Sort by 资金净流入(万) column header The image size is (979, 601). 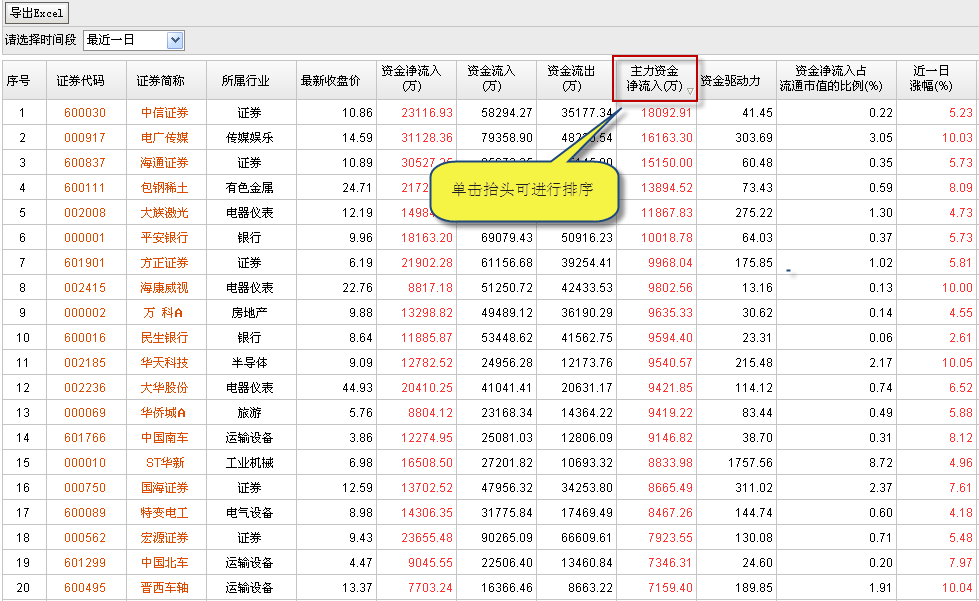coord(416,79)
